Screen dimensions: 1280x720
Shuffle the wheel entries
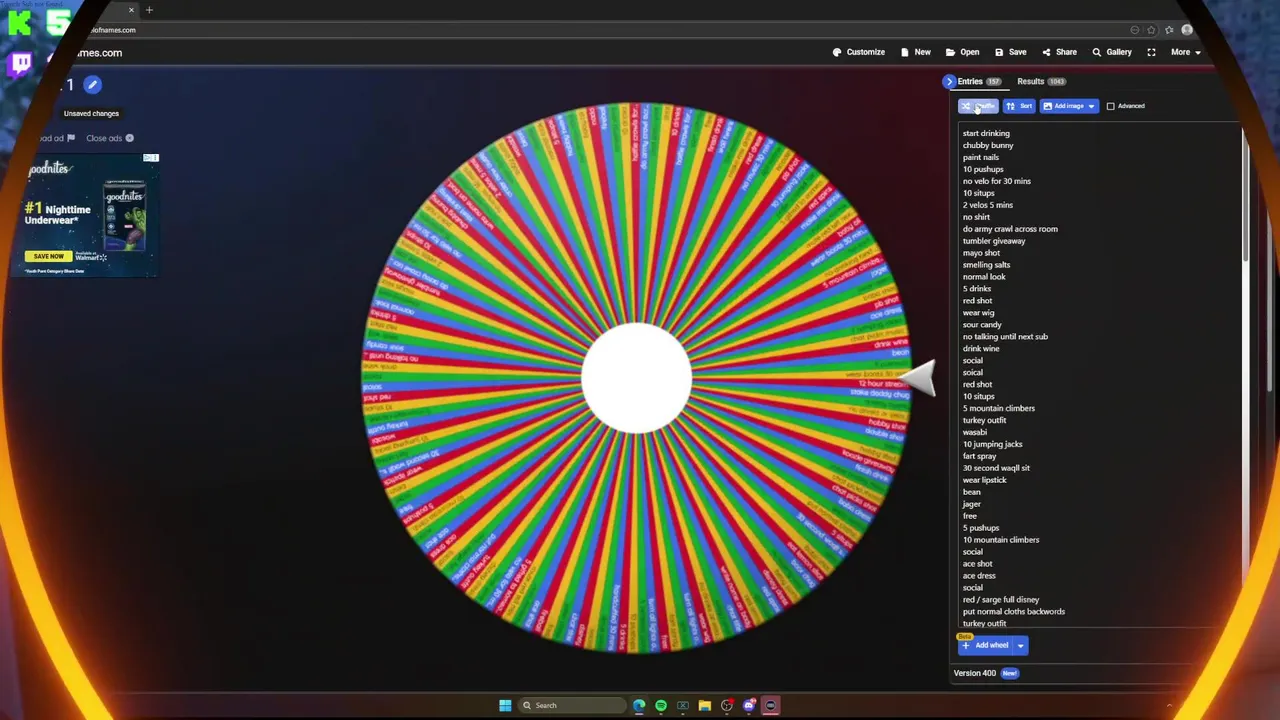point(979,106)
